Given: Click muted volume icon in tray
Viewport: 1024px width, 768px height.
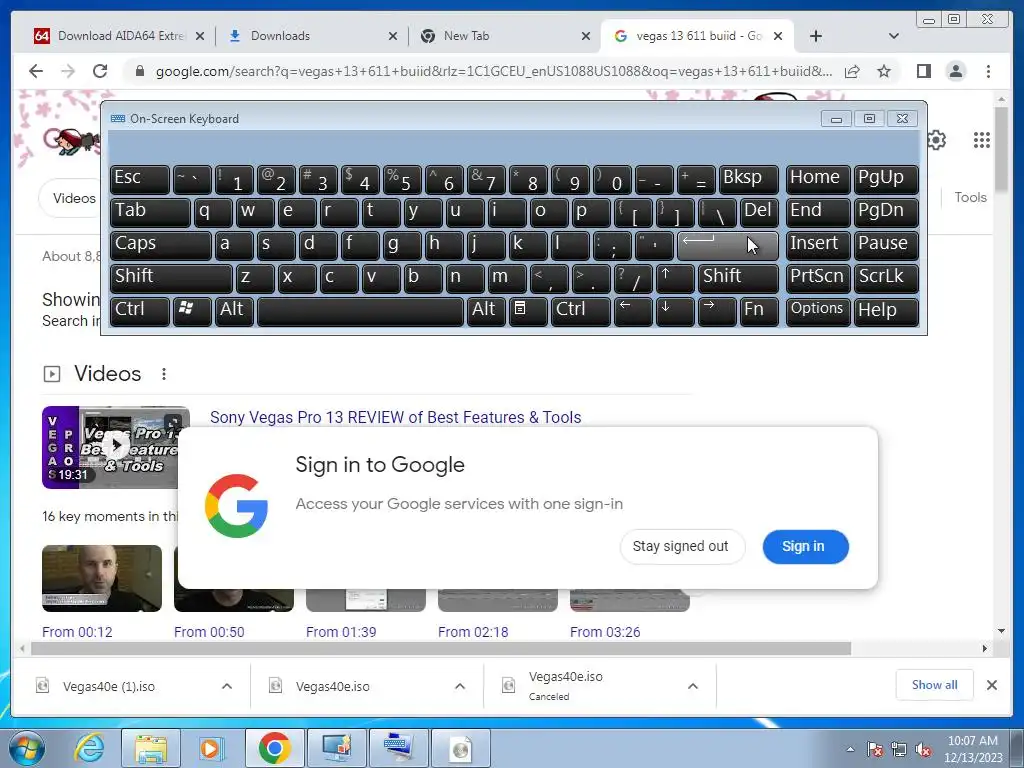Looking at the screenshot, I should point(923,750).
